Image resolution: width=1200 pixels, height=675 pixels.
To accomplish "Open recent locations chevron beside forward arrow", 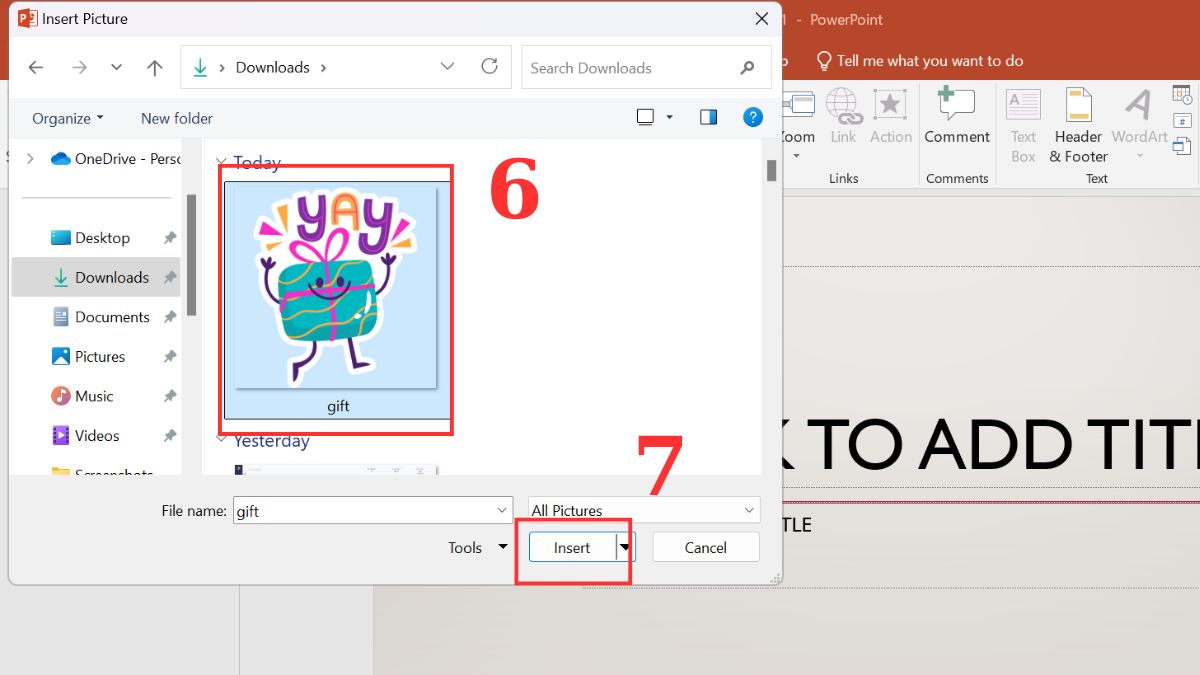I will pyautogui.click(x=116, y=68).
